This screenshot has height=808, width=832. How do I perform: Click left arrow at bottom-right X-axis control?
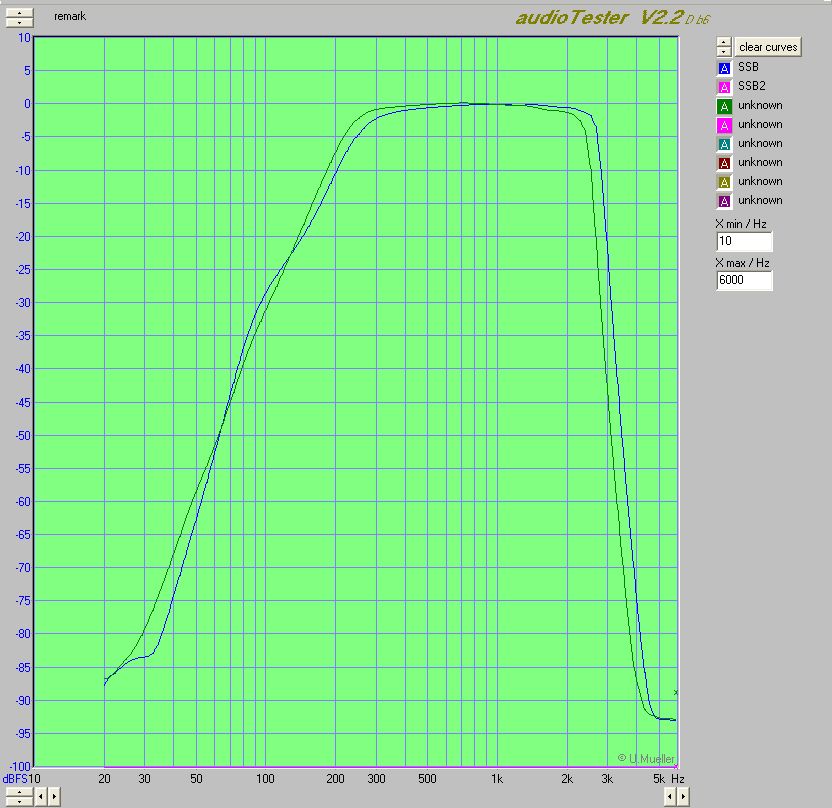669,797
